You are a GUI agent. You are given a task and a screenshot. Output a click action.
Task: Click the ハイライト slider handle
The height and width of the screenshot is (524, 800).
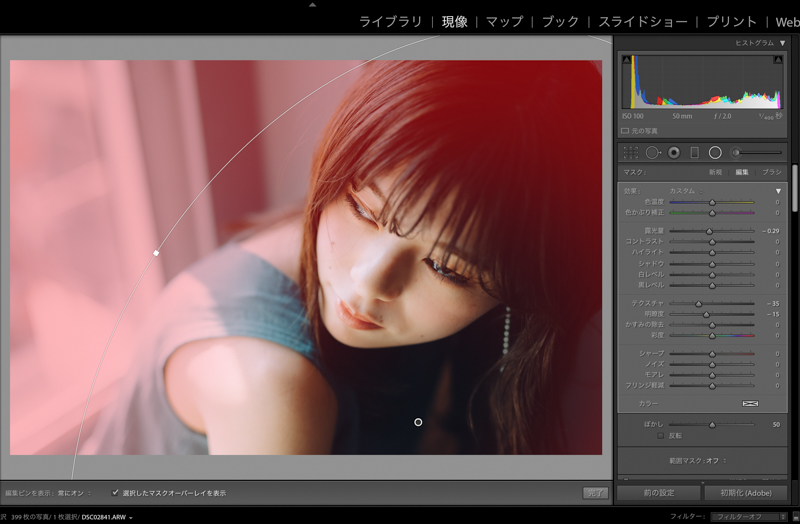click(x=712, y=253)
